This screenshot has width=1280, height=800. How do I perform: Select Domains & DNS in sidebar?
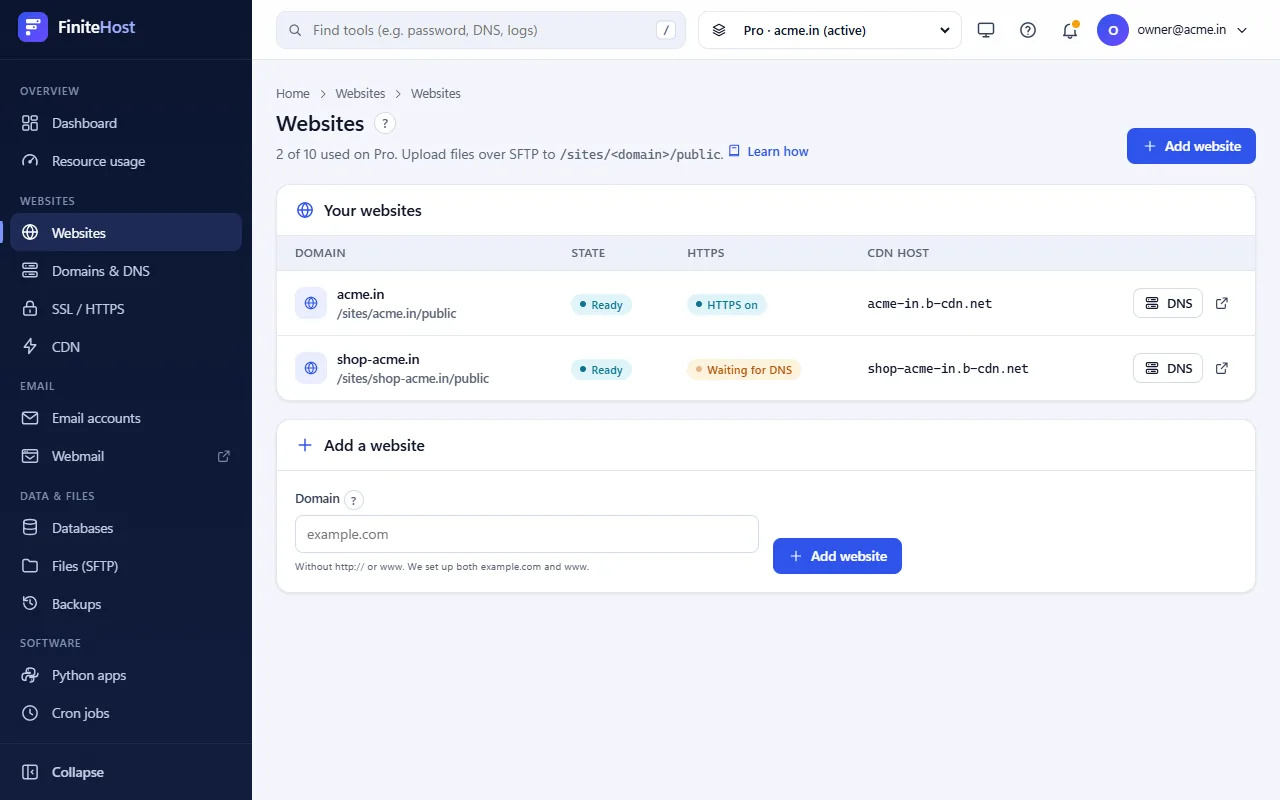126,271
